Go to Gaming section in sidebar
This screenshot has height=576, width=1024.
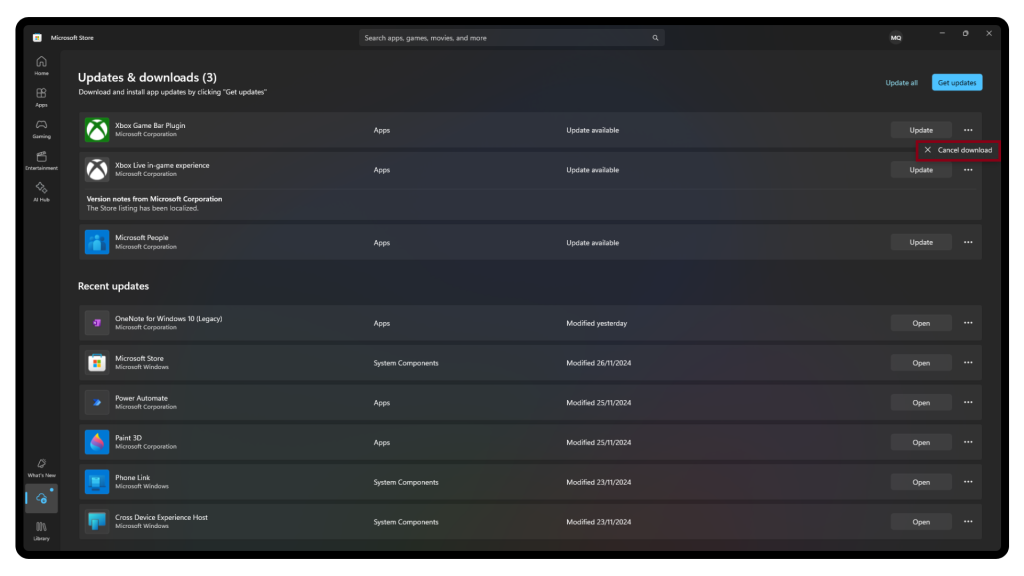[41, 129]
